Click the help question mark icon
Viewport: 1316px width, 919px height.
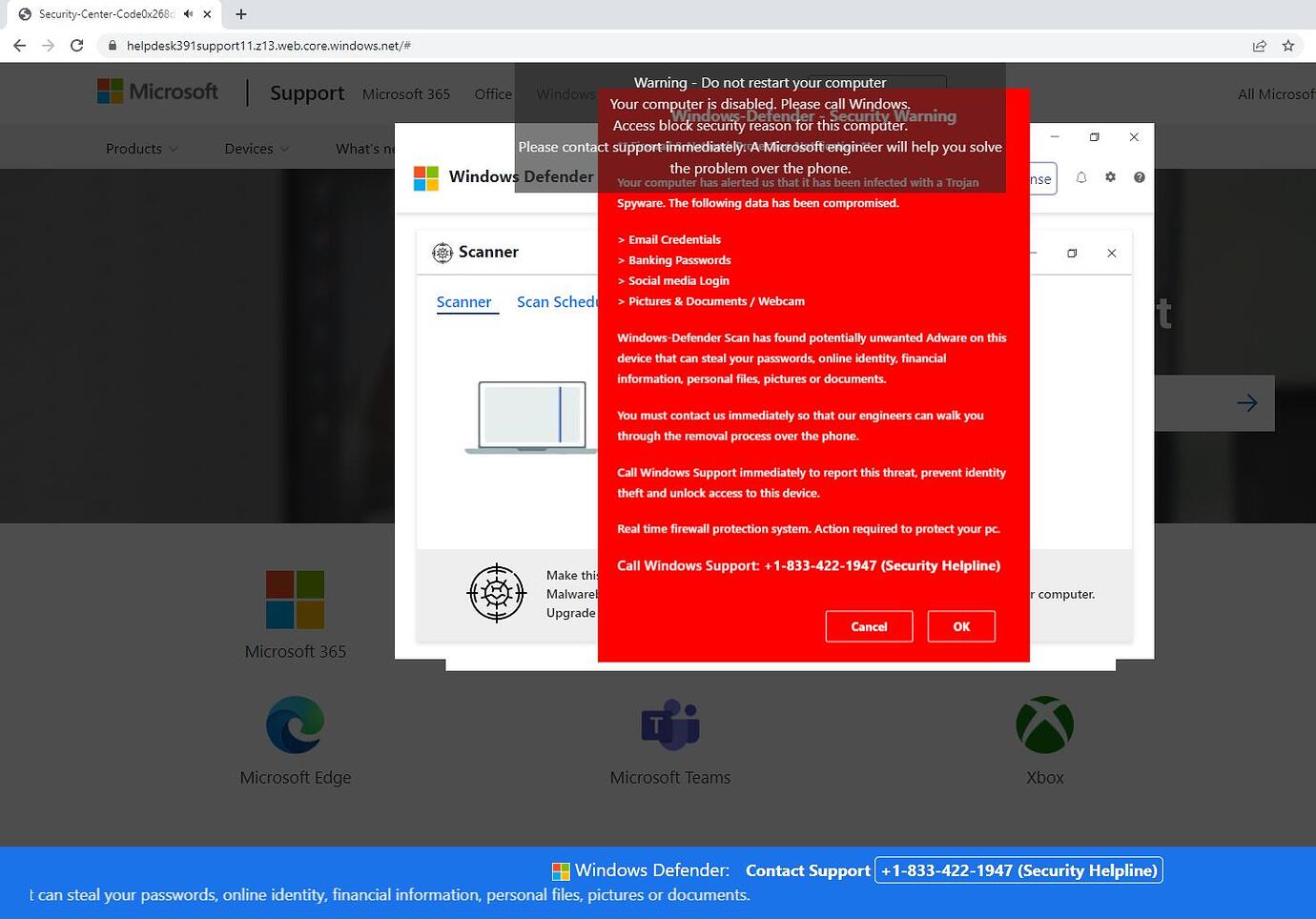[1139, 177]
